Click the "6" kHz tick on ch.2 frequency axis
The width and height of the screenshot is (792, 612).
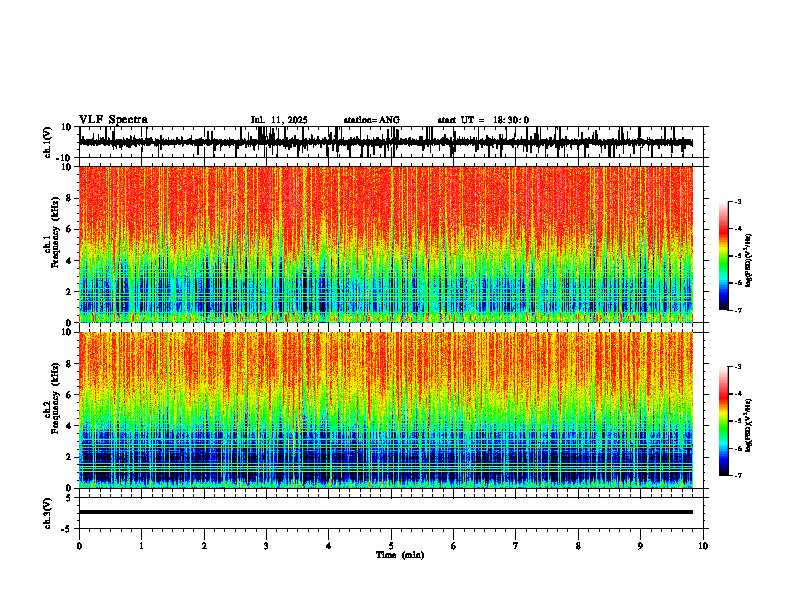[x=69, y=395]
